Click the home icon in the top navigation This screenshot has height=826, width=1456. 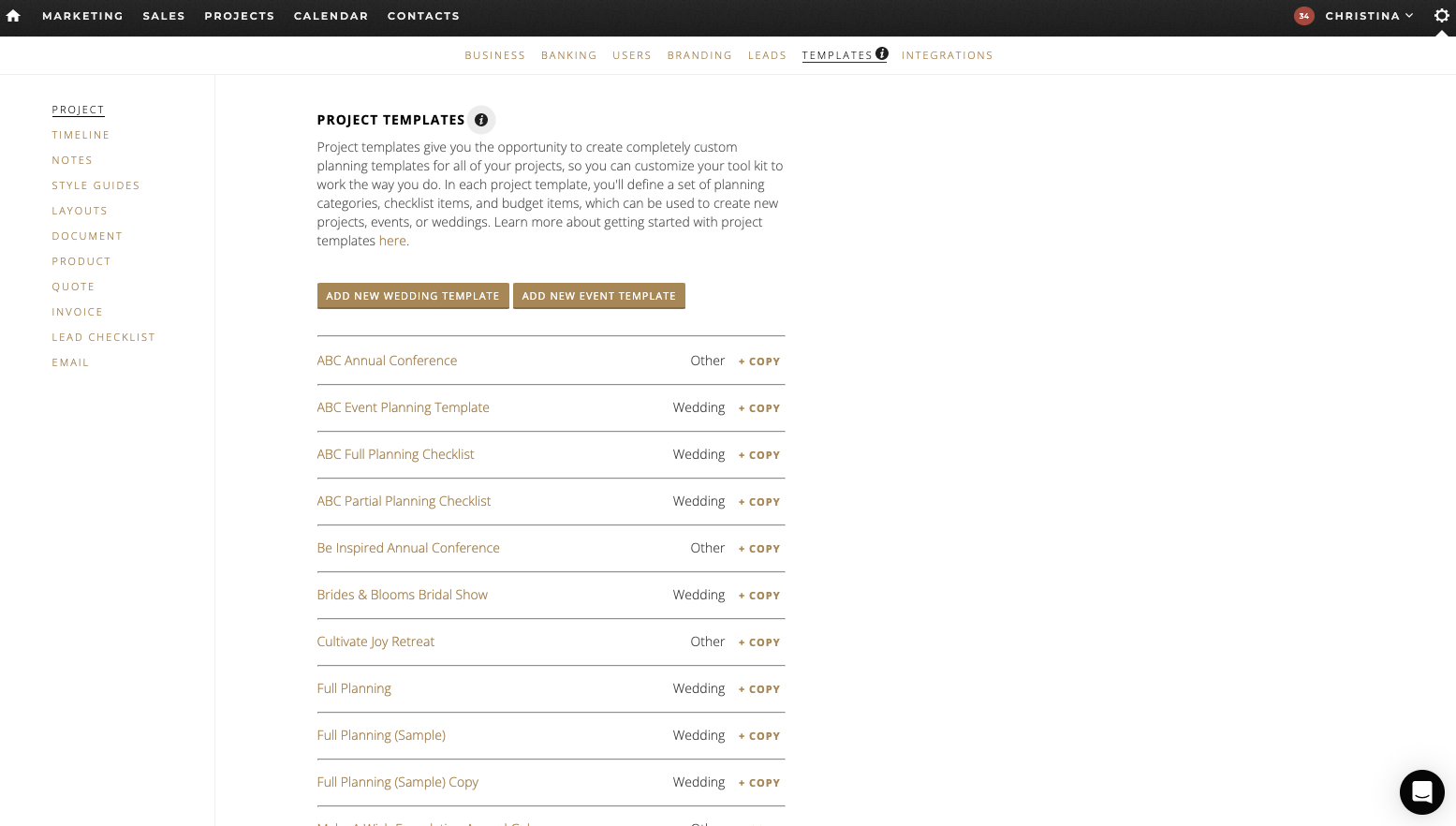coord(13,15)
